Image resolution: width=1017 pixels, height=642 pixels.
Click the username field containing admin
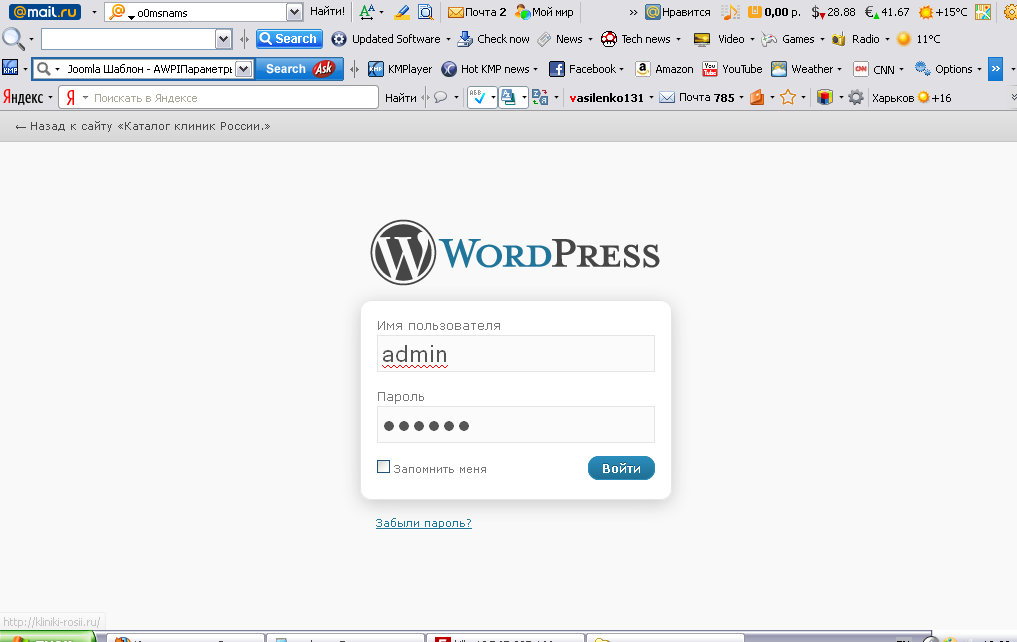point(516,353)
